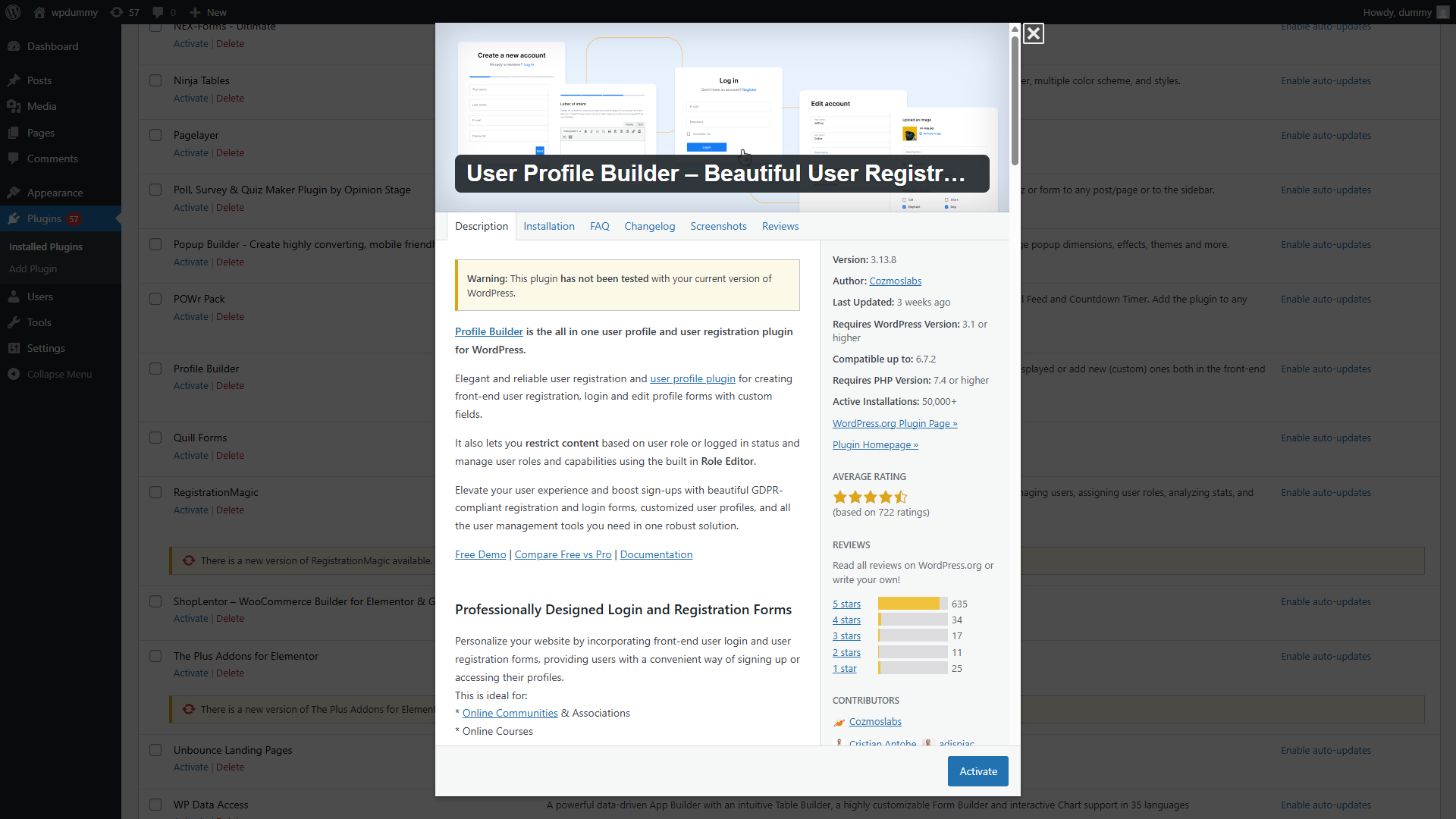Image resolution: width=1456 pixels, height=819 pixels.
Task: Open the 3 stars reviews link
Action: (846, 635)
